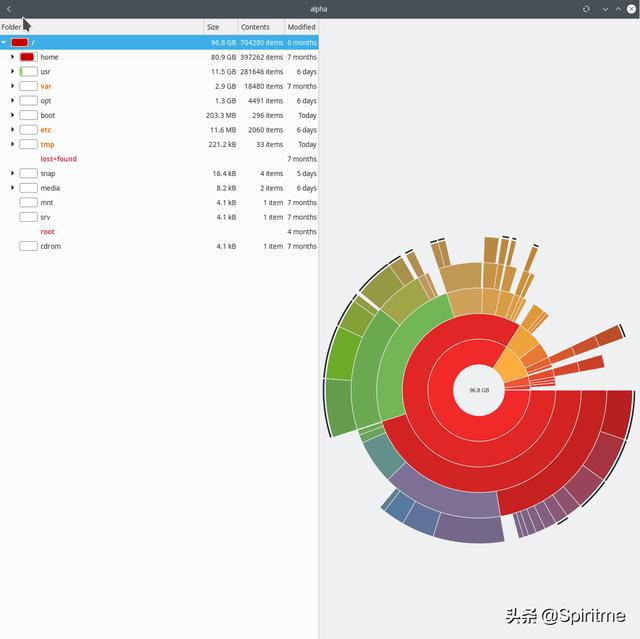The image size is (640, 639).
Task: Click the 16.4 kB size value
Action: (224, 173)
